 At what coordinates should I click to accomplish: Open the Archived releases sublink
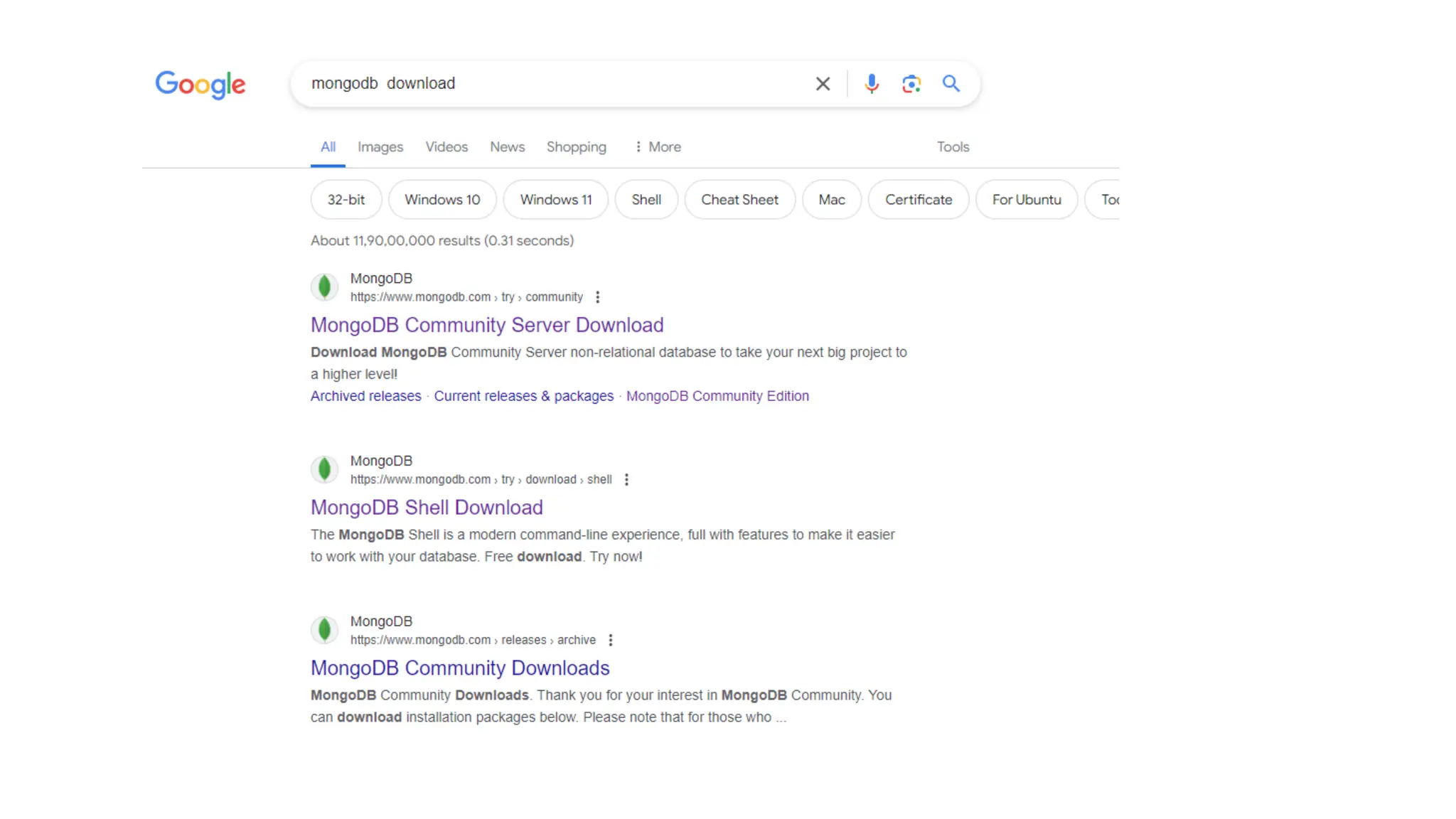pyautogui.click(x=365, y=396)
